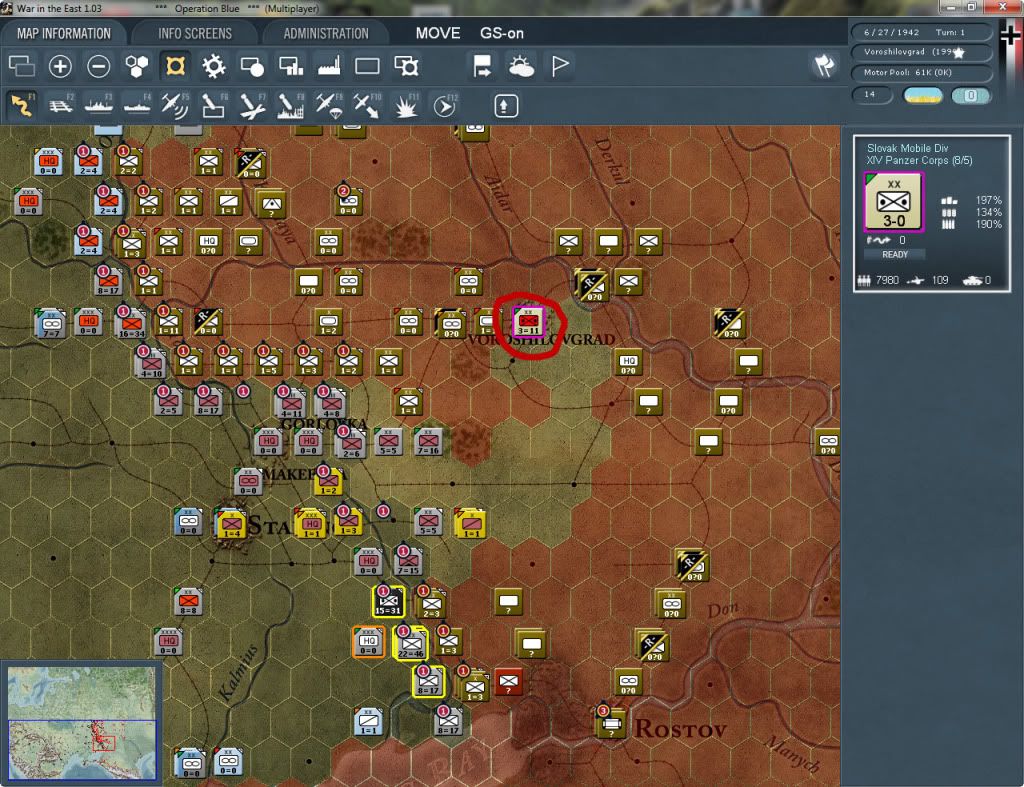Toggle the highlighted yellow map overlay icon
The image size is (1024, 787).
tap(175, 66)
